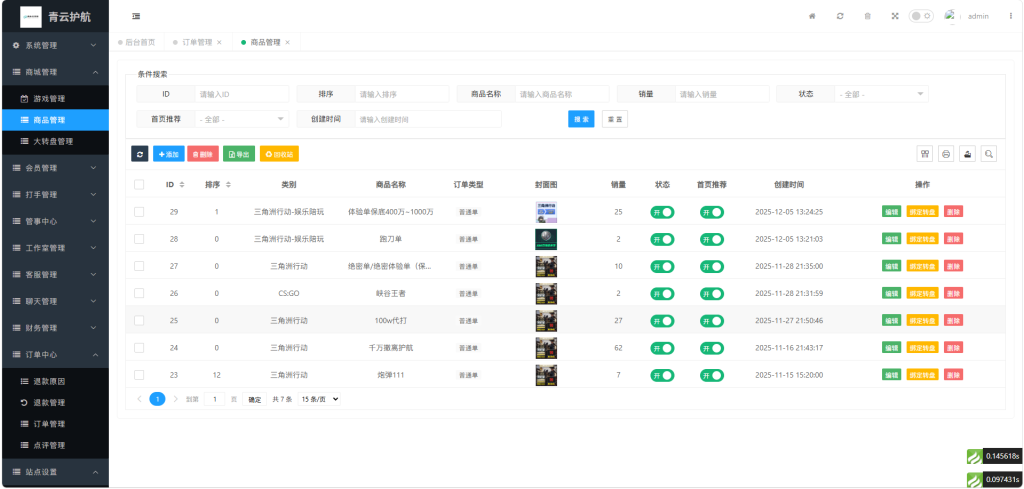1024x489 pixels.
Task: Open the 点评管理 sidebar item
Action: [54, 445]
